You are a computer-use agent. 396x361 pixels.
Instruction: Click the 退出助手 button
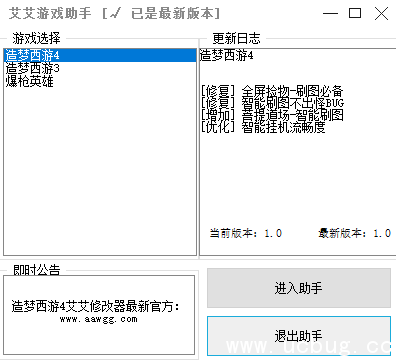pyautogui.click(x=299, y=336)
